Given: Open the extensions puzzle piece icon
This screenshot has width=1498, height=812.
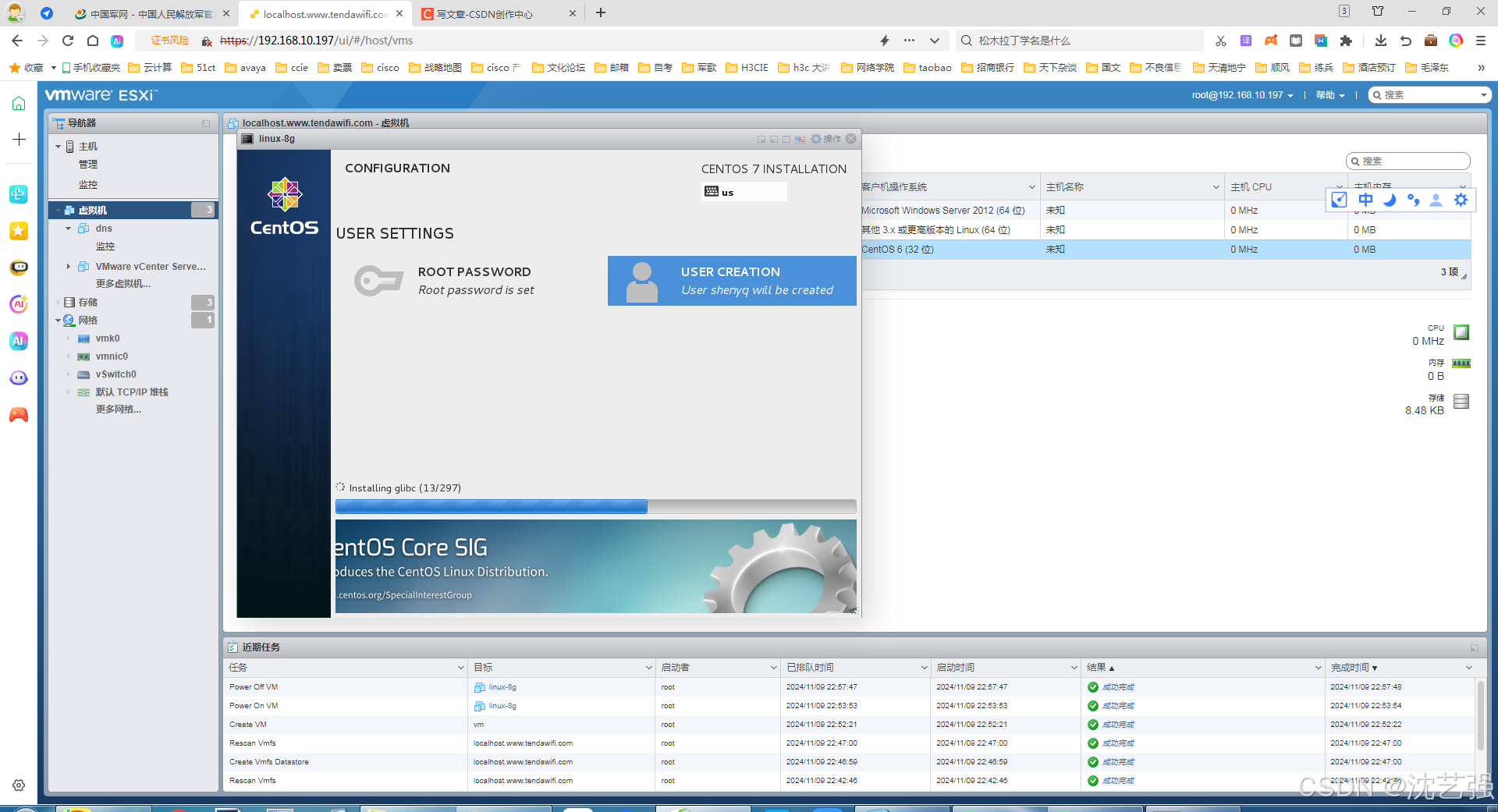Looking at the screenshot, I should click(1346, 41).
